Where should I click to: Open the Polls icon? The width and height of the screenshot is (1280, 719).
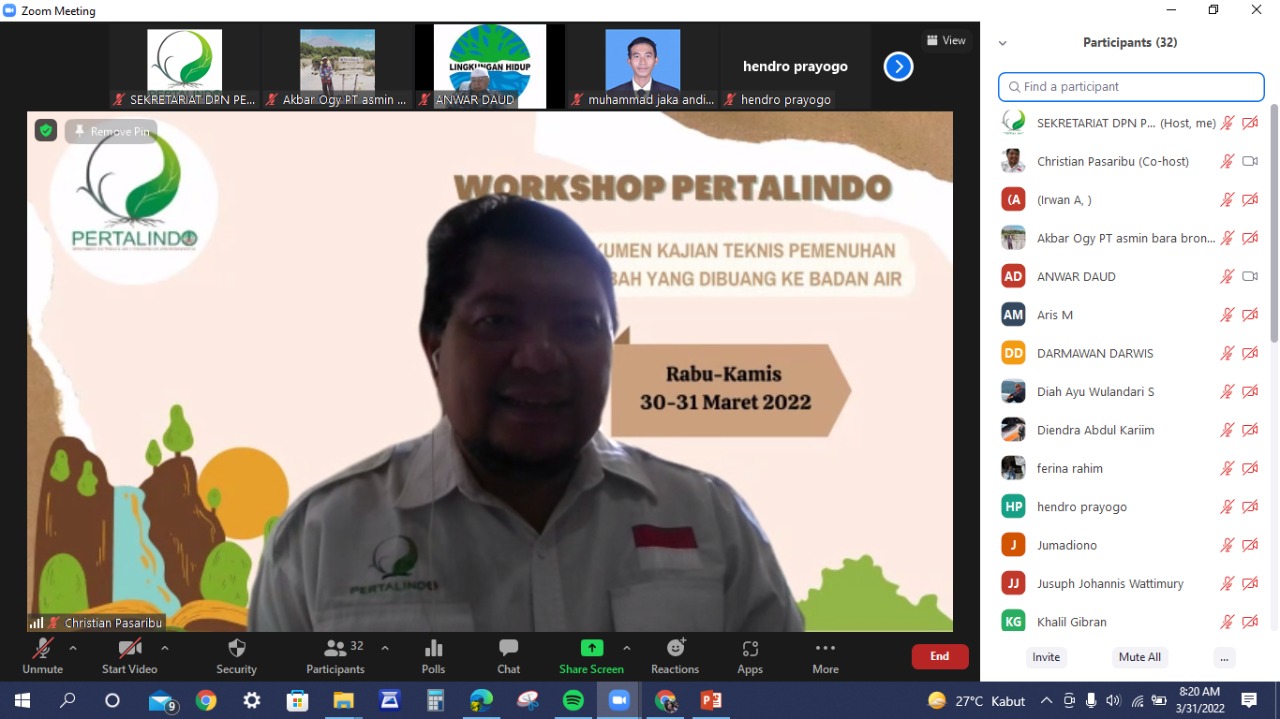(x=433, y=649)
